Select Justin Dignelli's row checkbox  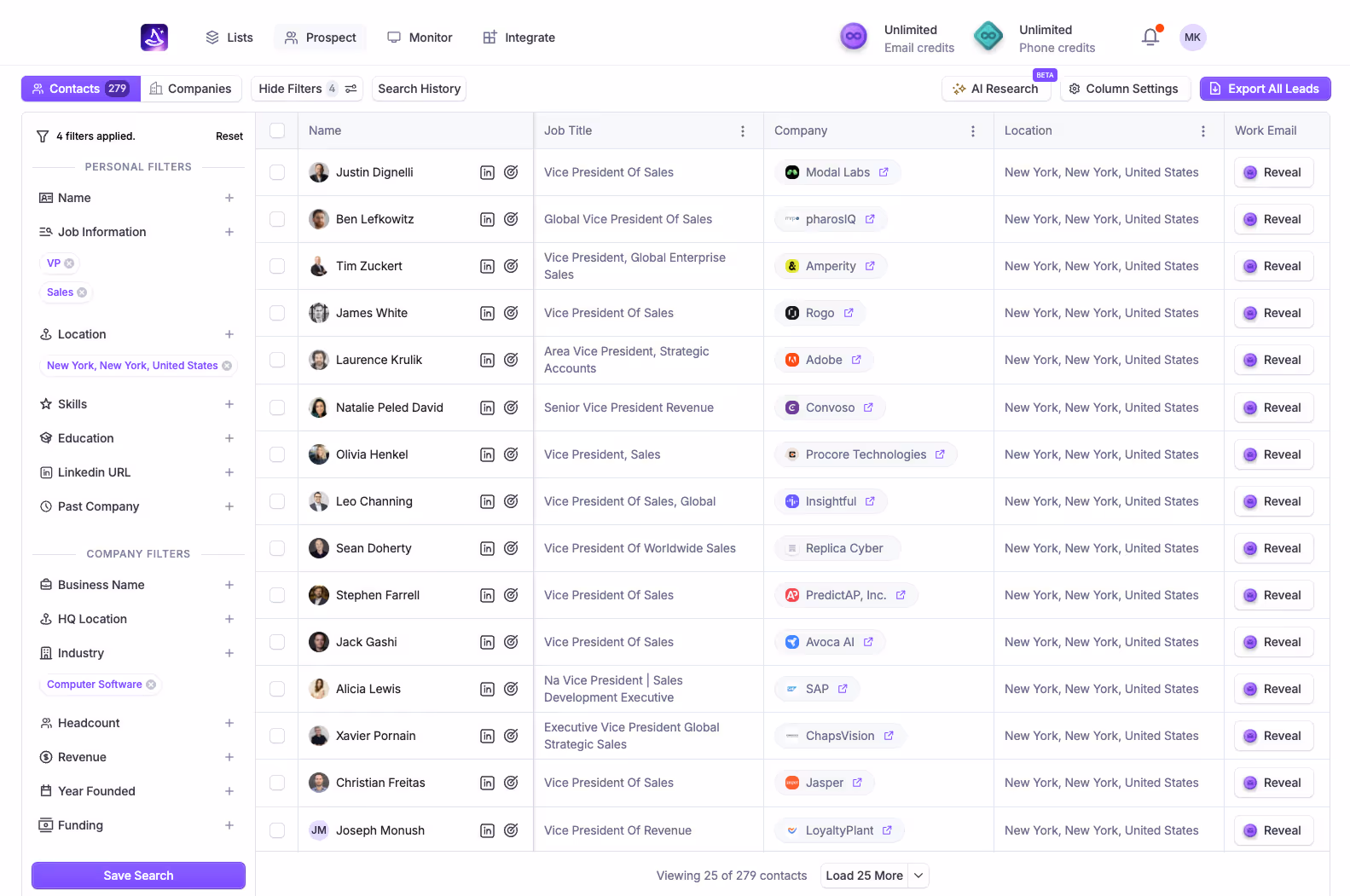pyautogui.click(x=277, y=172)
